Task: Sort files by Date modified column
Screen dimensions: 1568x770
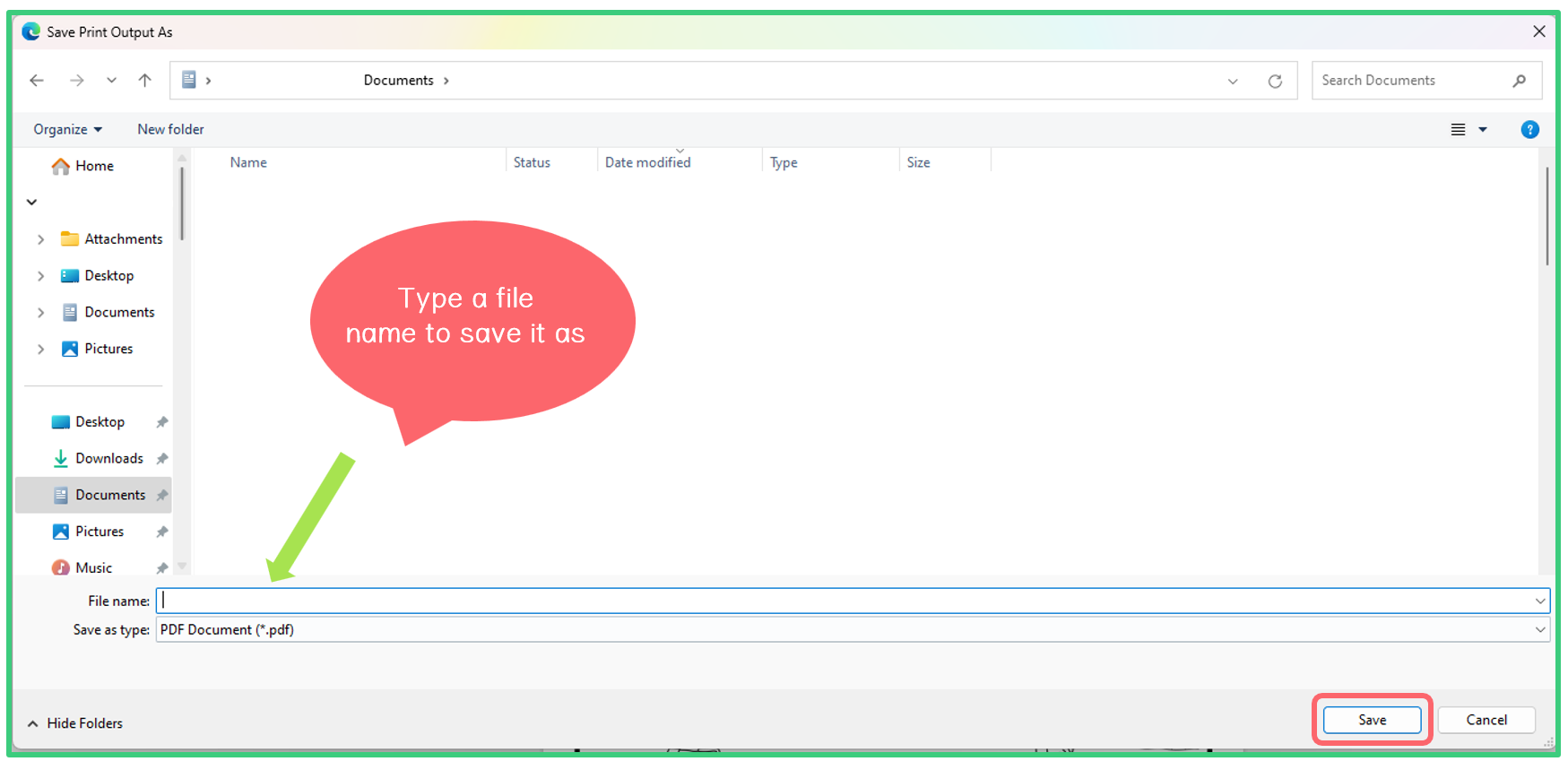Action: [x=647, y=163]
